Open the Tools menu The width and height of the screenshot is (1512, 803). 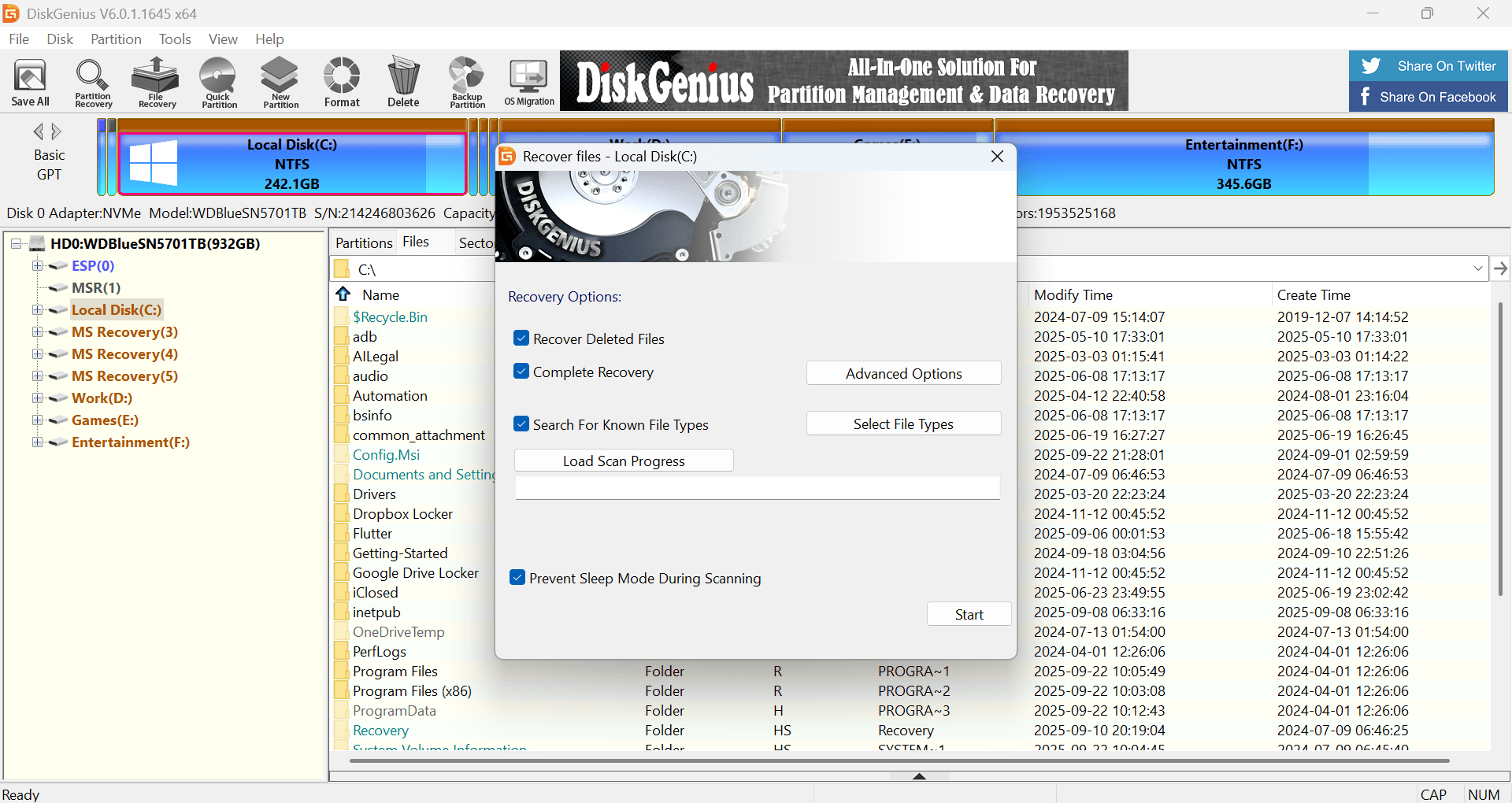coord(174,39)
